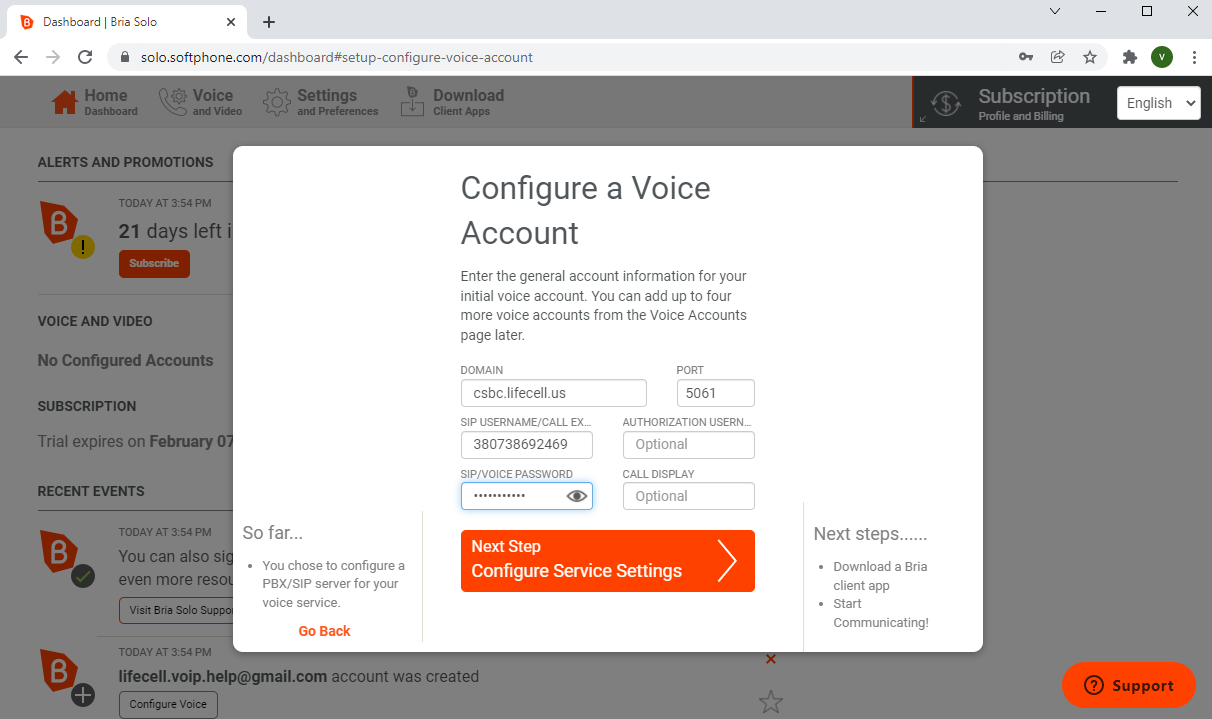
Task: Click 'Configure a Voice Account' heading
Action: click(x=585, y=210)
